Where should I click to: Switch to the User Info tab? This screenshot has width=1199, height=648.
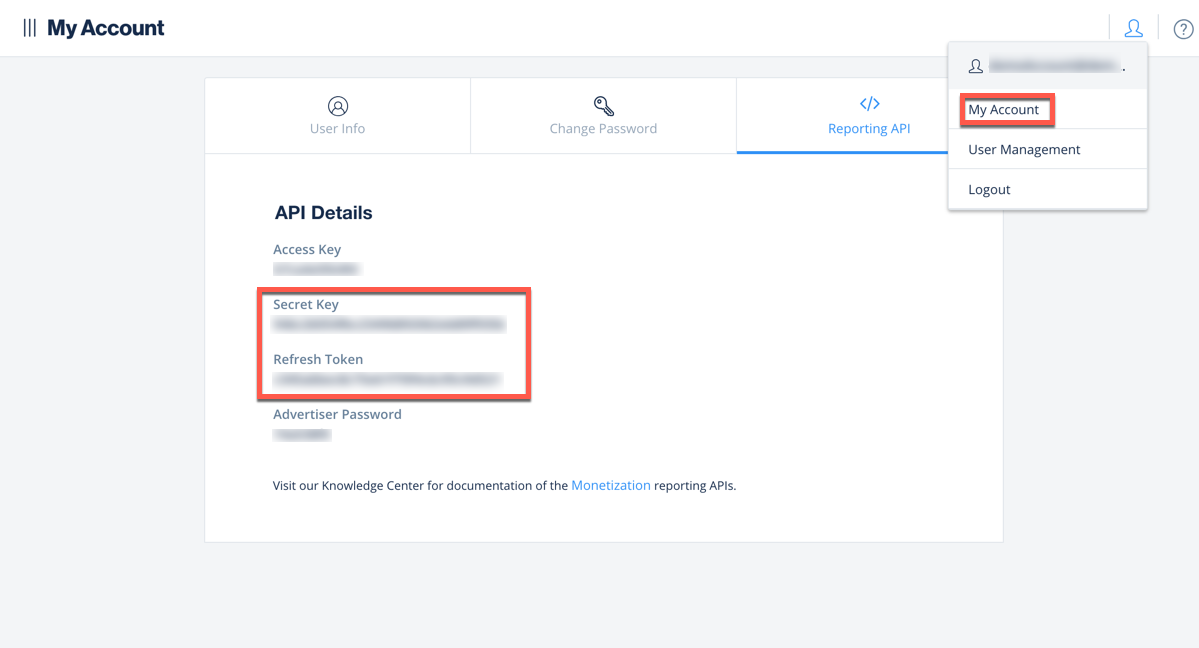[337, 128]
